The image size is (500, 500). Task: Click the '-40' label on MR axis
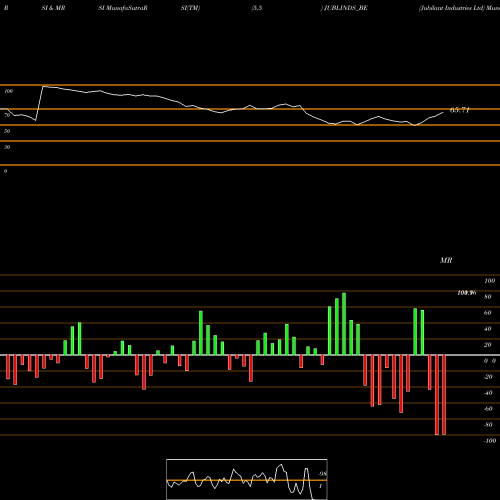[x=488, y=393]
